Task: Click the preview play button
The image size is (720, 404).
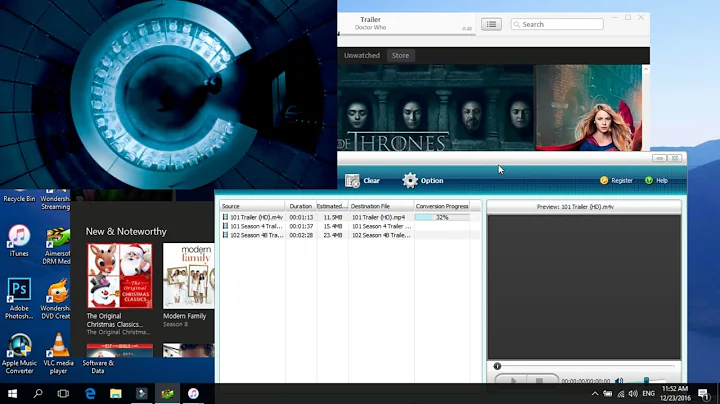Action: [512, 380]
